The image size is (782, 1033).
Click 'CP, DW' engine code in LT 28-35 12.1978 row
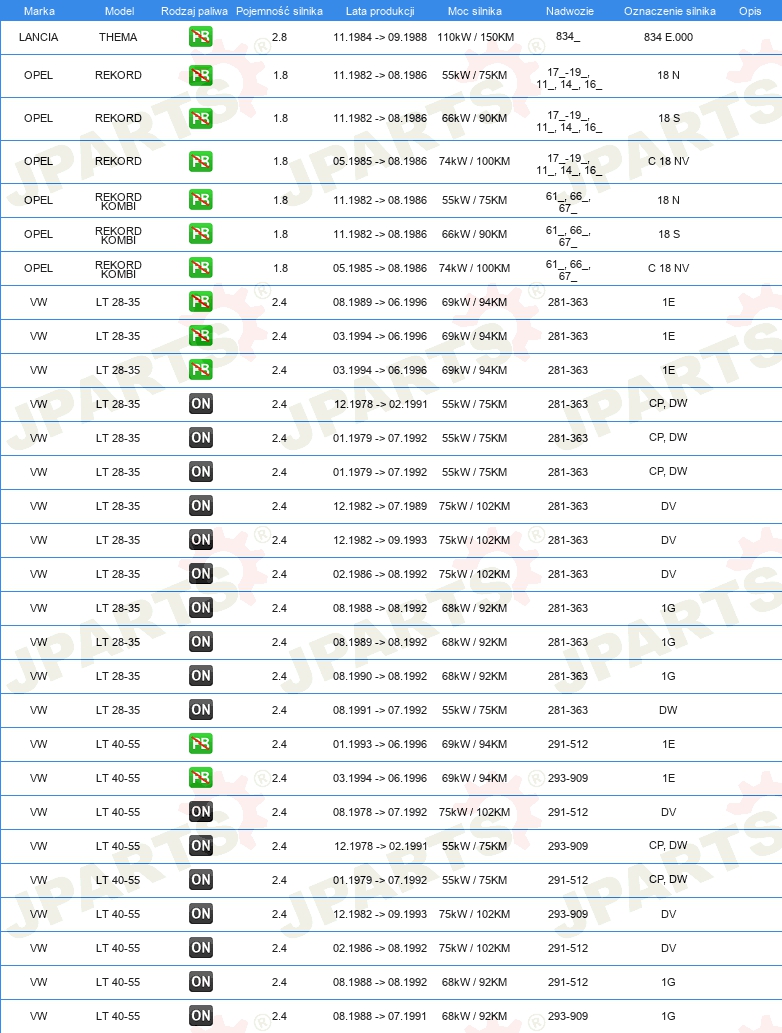coord(668,403)
